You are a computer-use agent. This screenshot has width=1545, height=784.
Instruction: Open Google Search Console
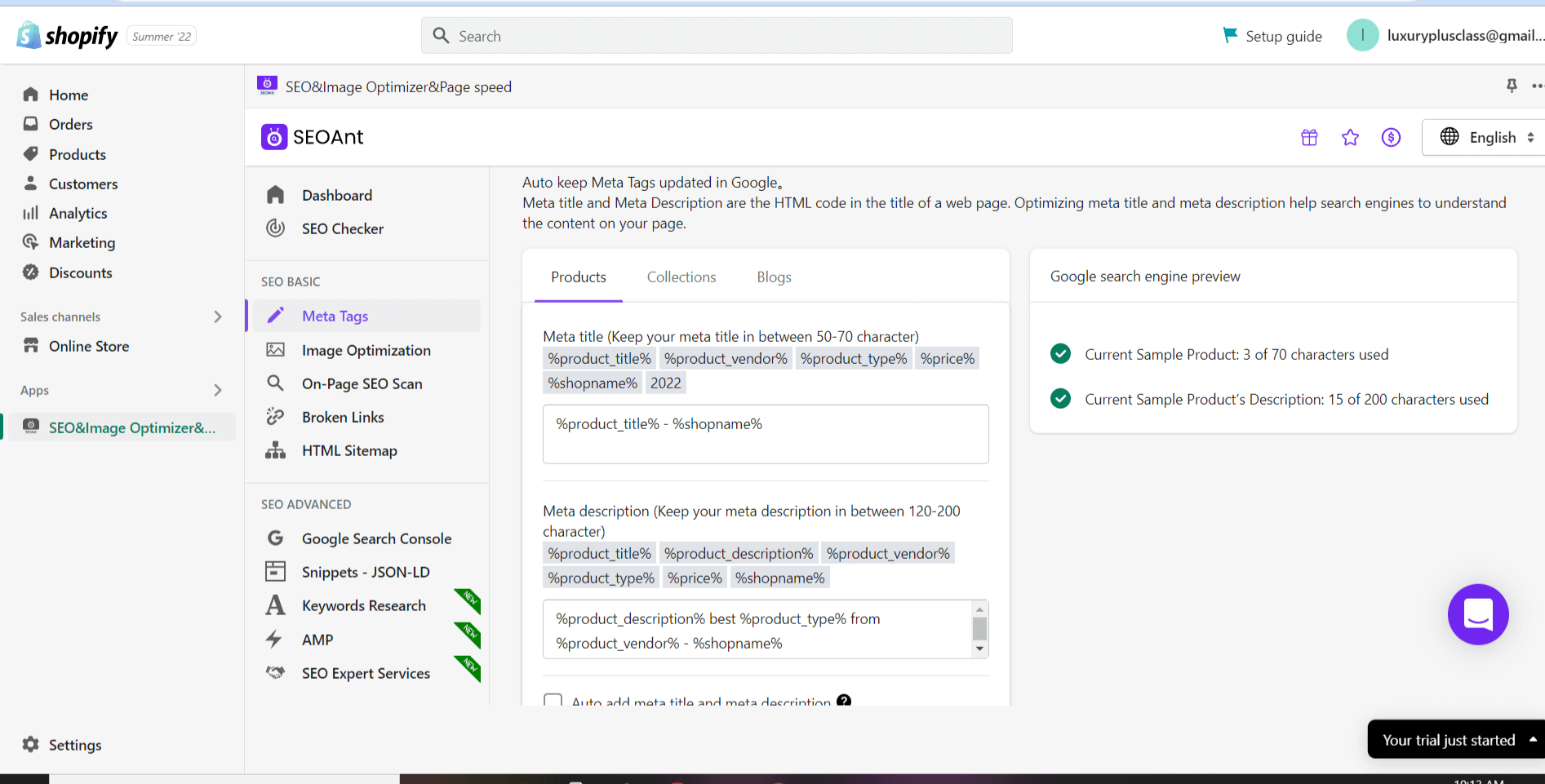point(376,538)
